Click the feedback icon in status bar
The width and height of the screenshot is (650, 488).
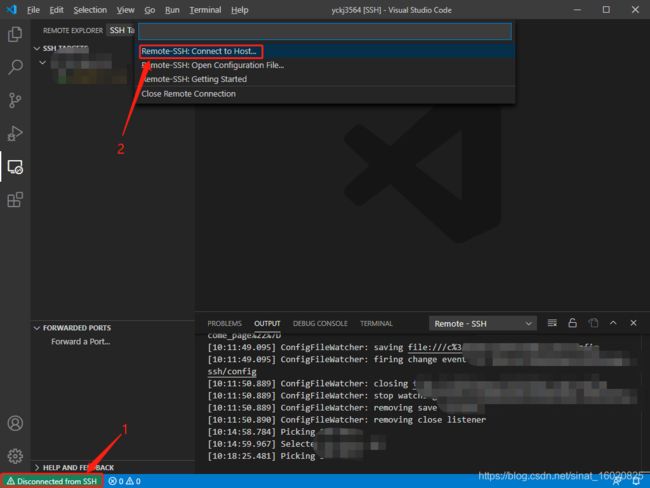(x=617, y=481)
